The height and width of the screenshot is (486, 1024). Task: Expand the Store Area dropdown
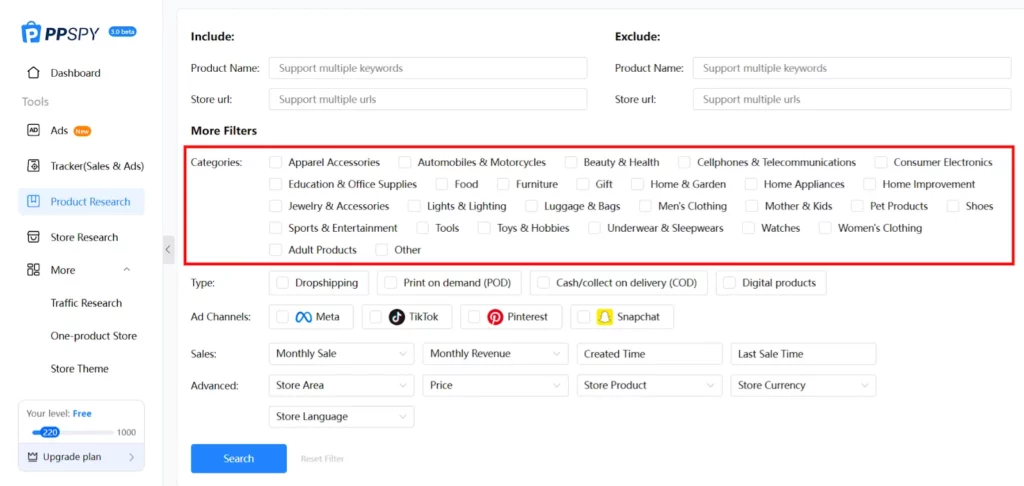tap(342, 385)
